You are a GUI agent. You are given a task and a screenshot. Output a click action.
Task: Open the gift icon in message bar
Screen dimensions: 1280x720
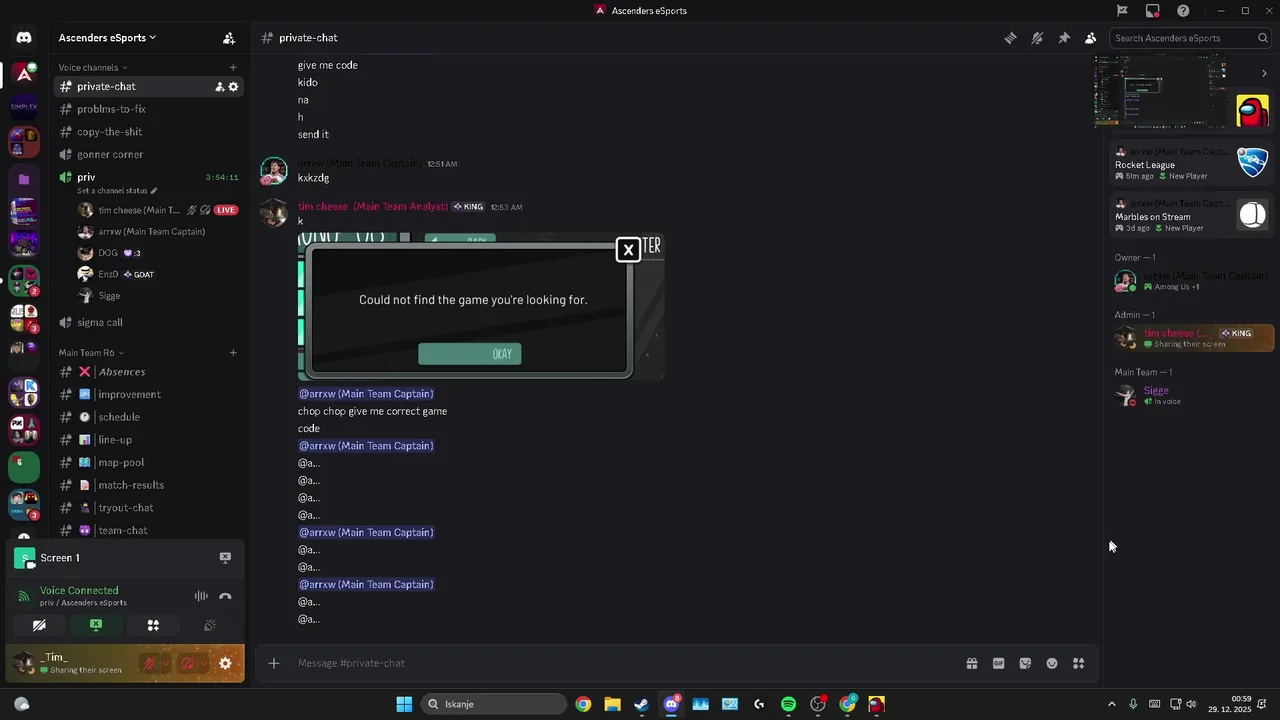971,663
